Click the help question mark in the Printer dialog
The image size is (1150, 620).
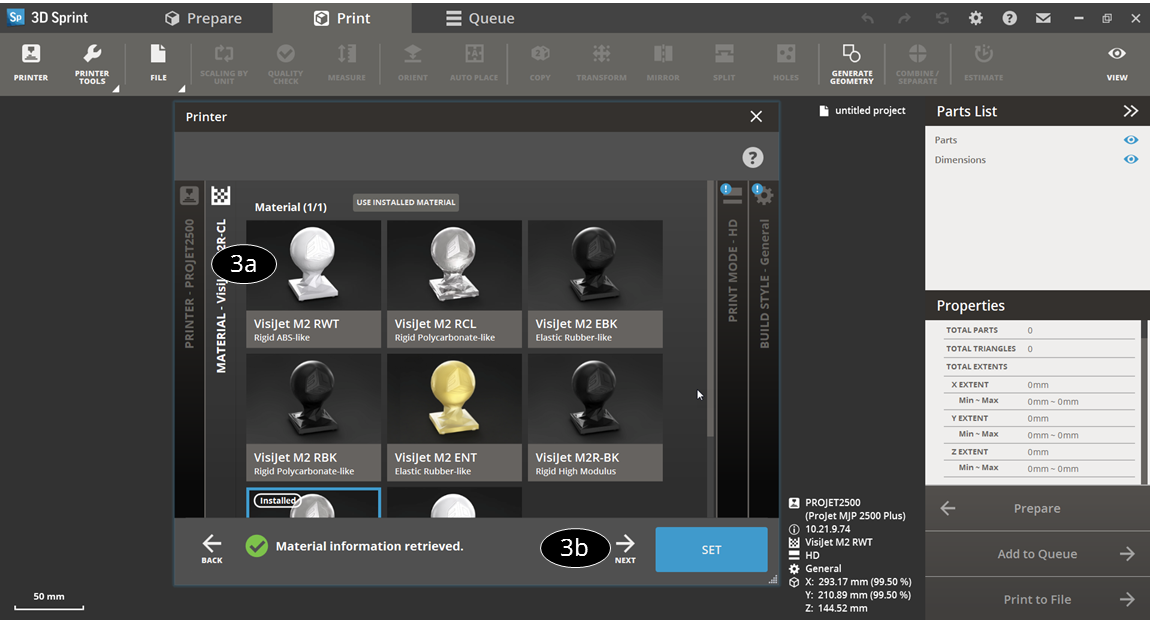pyautogui.click(x=752, y=157)
